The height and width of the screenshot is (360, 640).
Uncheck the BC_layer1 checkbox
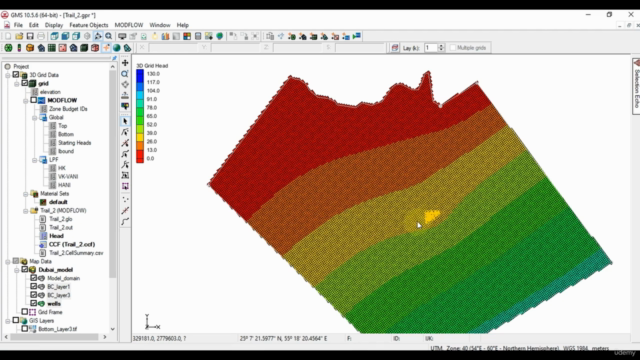[x=33, y=287]
